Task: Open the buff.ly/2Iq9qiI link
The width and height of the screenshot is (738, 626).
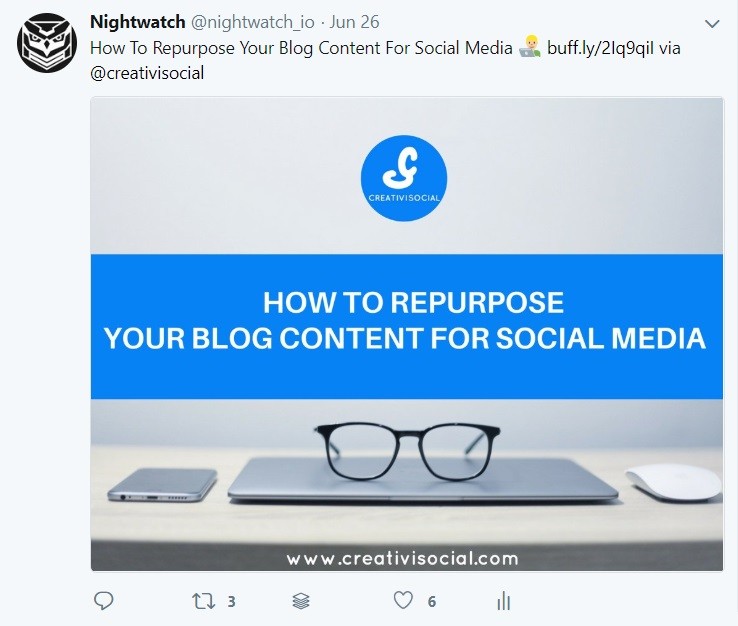Action: [x=600, y=48]
